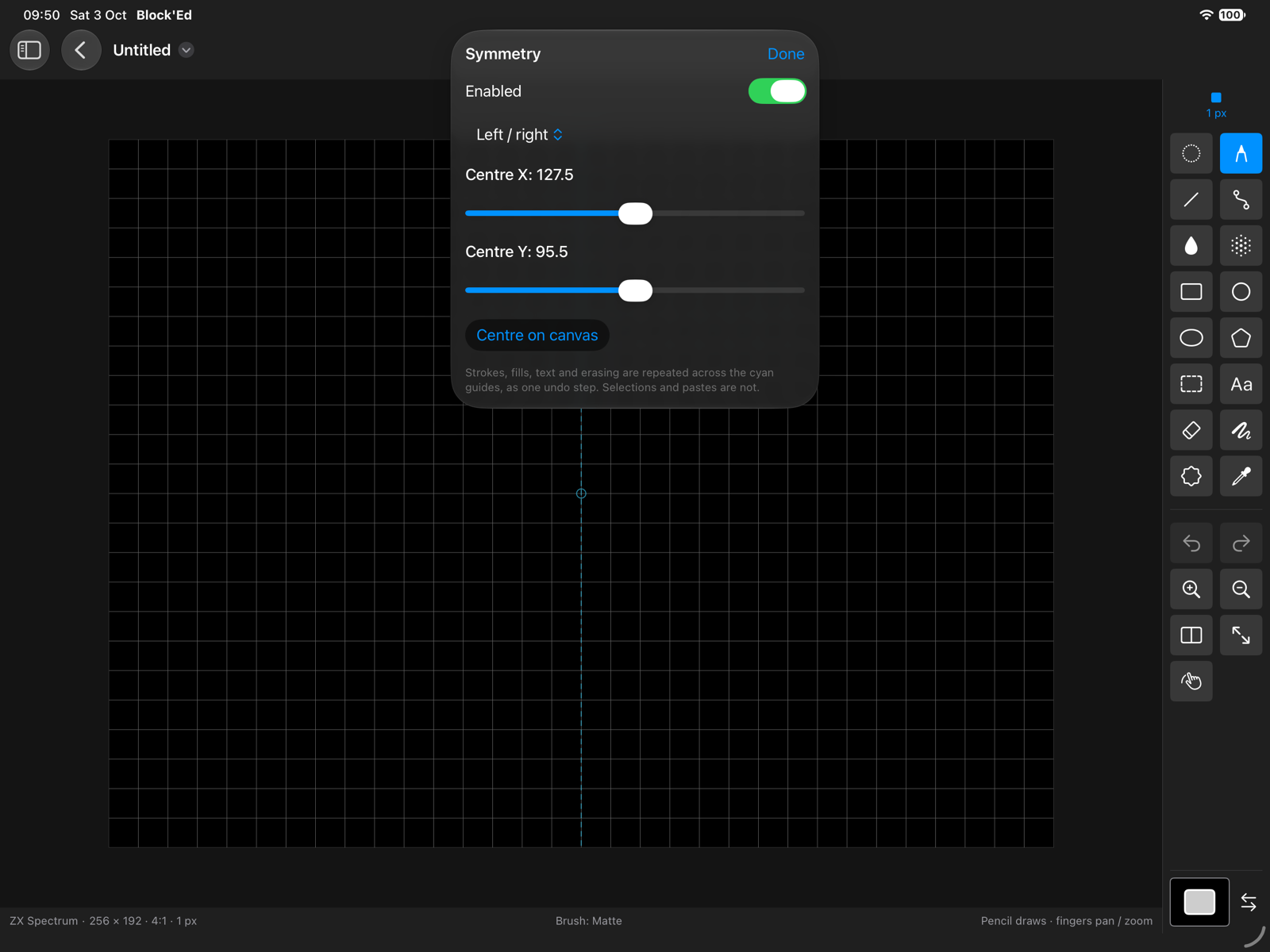Pick the eyedropper colour picker
Screen dimensions: 1270x952
(x=1241, y=476)
